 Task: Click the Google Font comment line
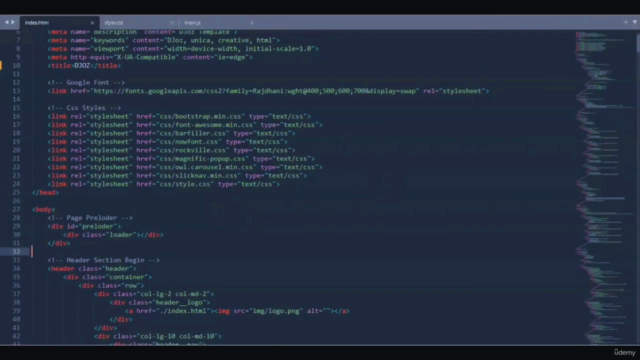coord(86,82)
